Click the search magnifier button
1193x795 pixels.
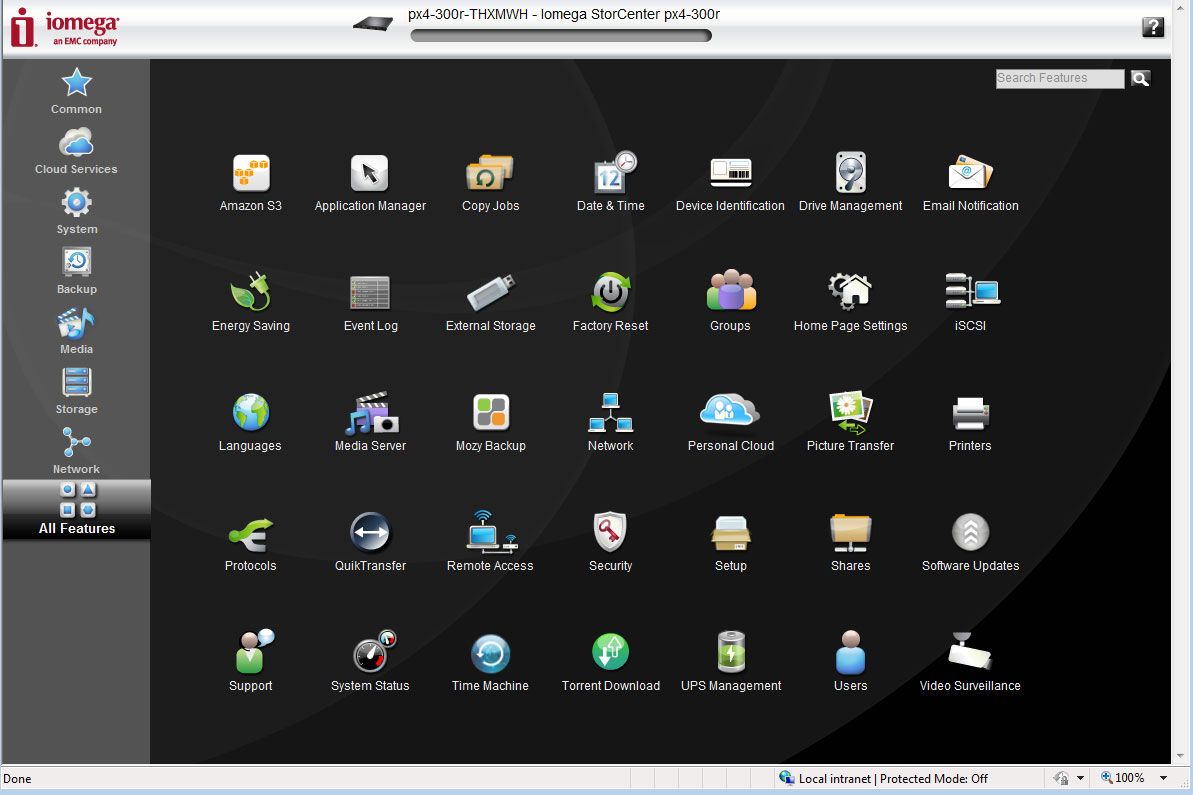[x=1140, y=78]
